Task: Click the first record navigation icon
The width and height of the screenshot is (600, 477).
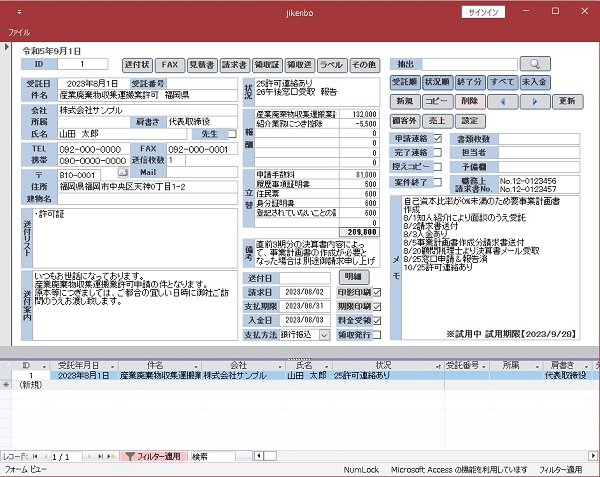Action: [x=35, y=456]
